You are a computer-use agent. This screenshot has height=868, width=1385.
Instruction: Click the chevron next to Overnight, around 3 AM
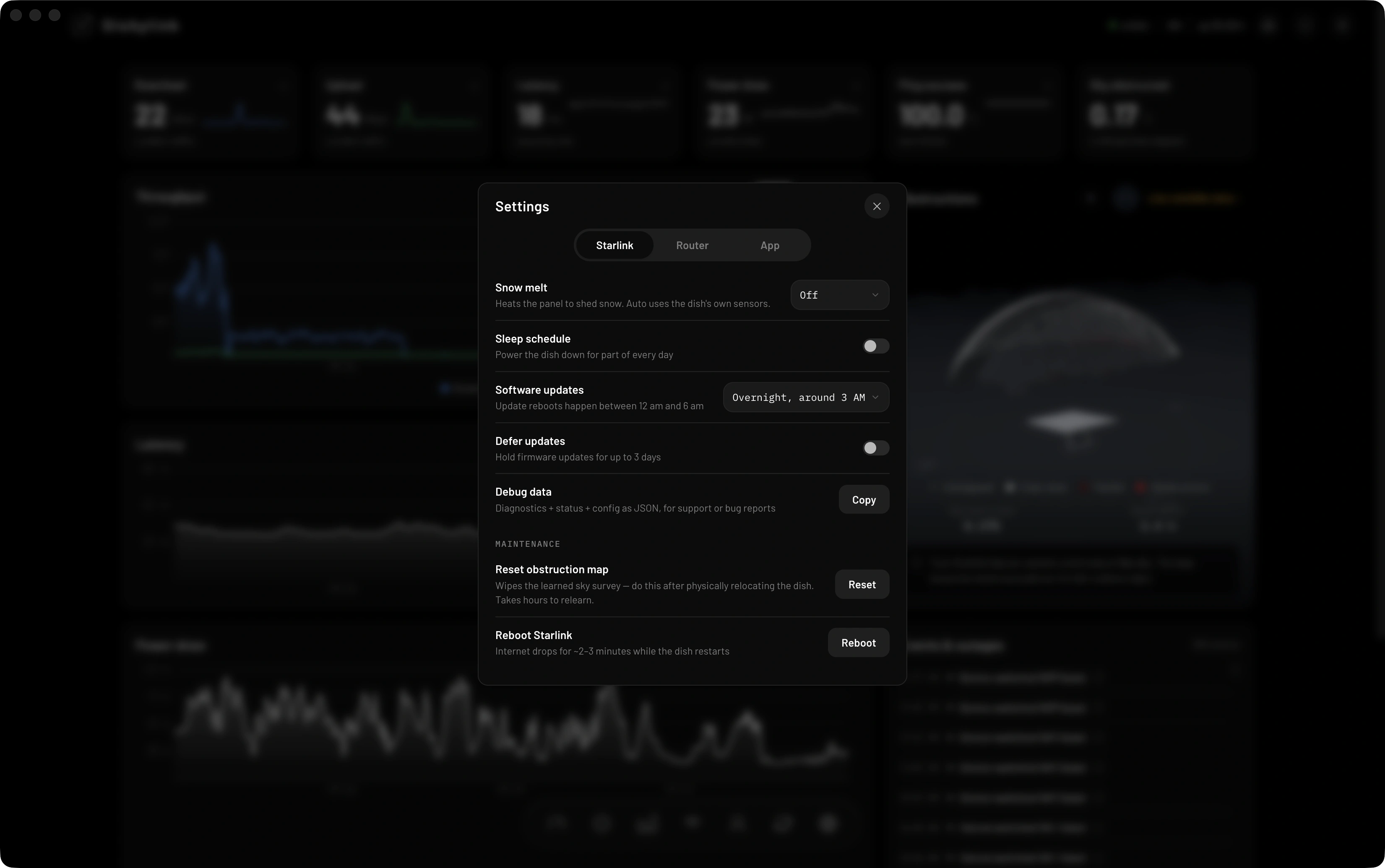875,397
